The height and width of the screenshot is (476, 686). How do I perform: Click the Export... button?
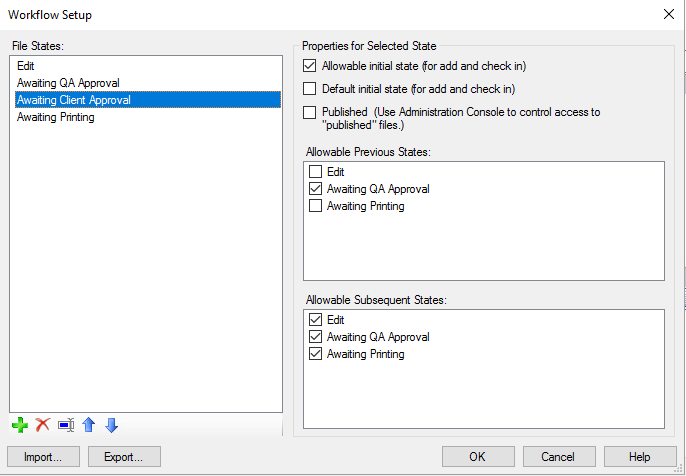tap(124, 457)
